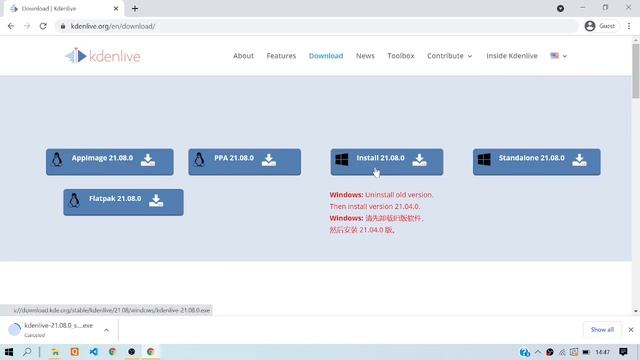Open Visual Studio Code from the taskbar
This screenshot has height=360, width=640.
[x=93, y=352]
